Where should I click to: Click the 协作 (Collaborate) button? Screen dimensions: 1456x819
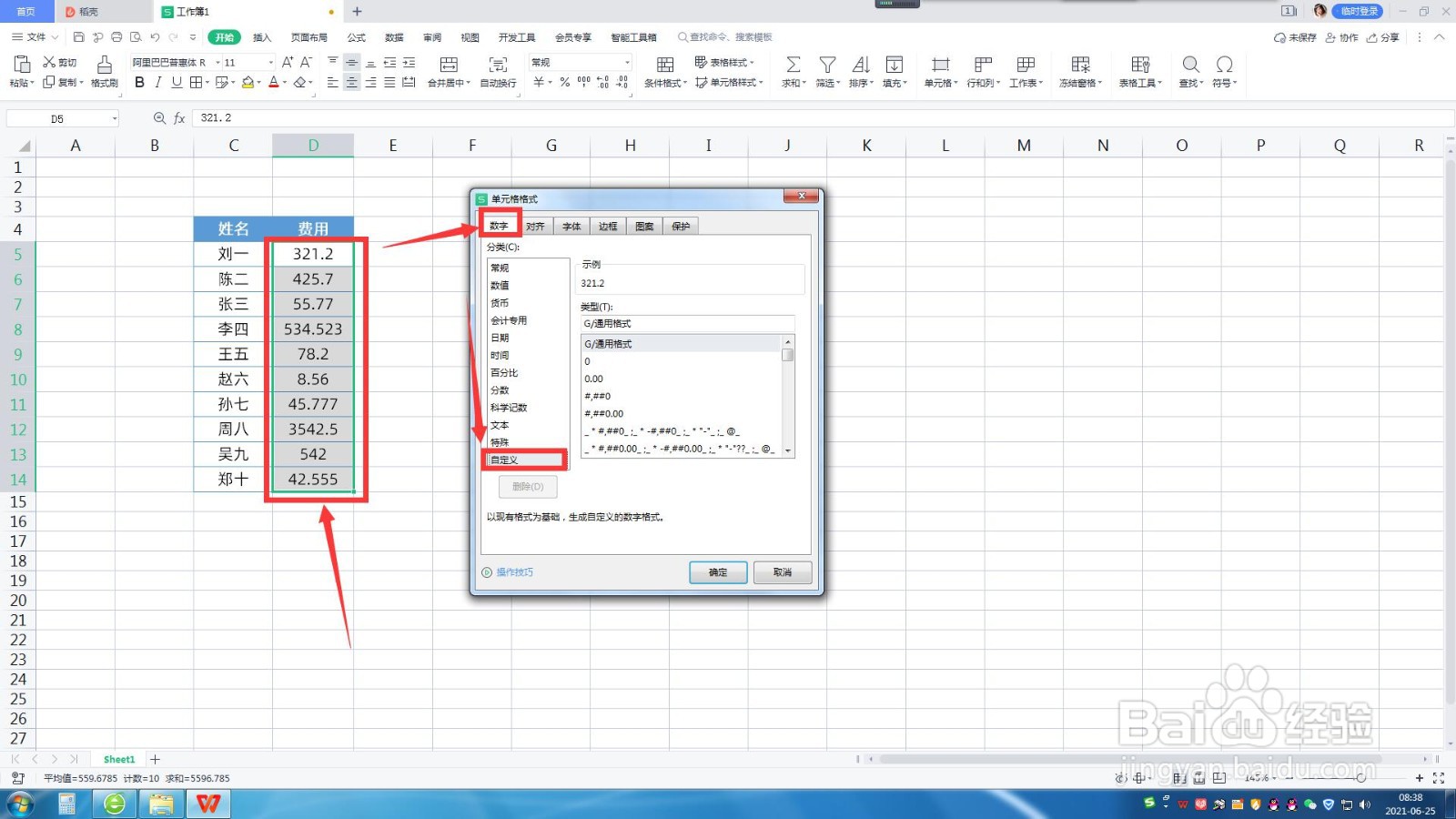[x=1342, y=37]
